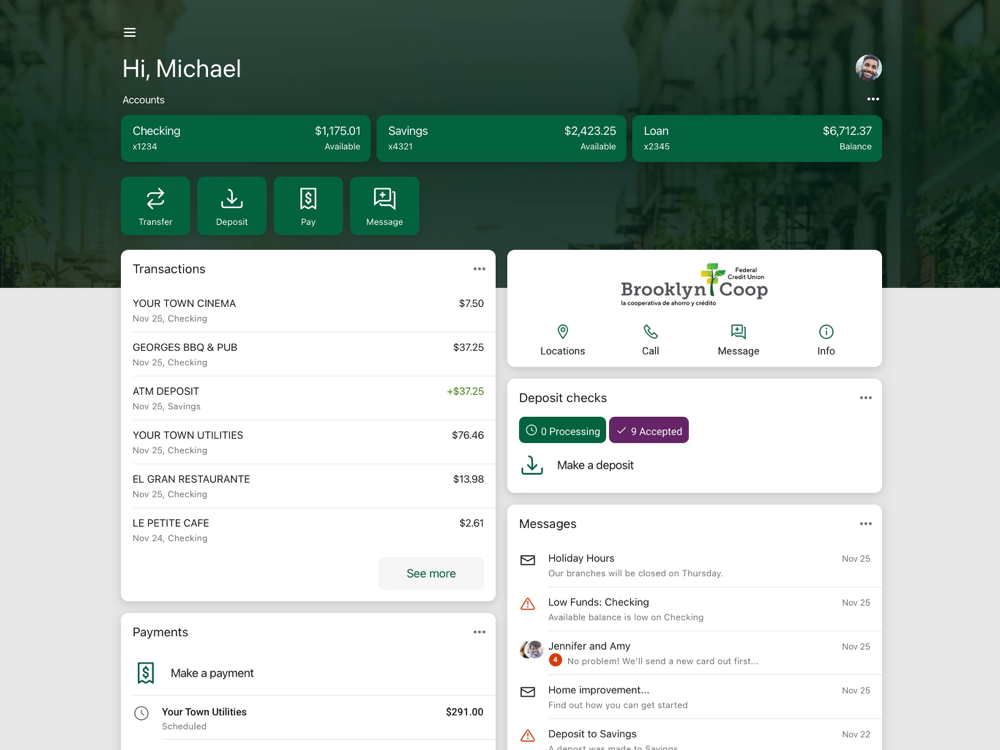Click the Brooklyn Coop logo
1000x750 pixels.
tap(694, 285)
